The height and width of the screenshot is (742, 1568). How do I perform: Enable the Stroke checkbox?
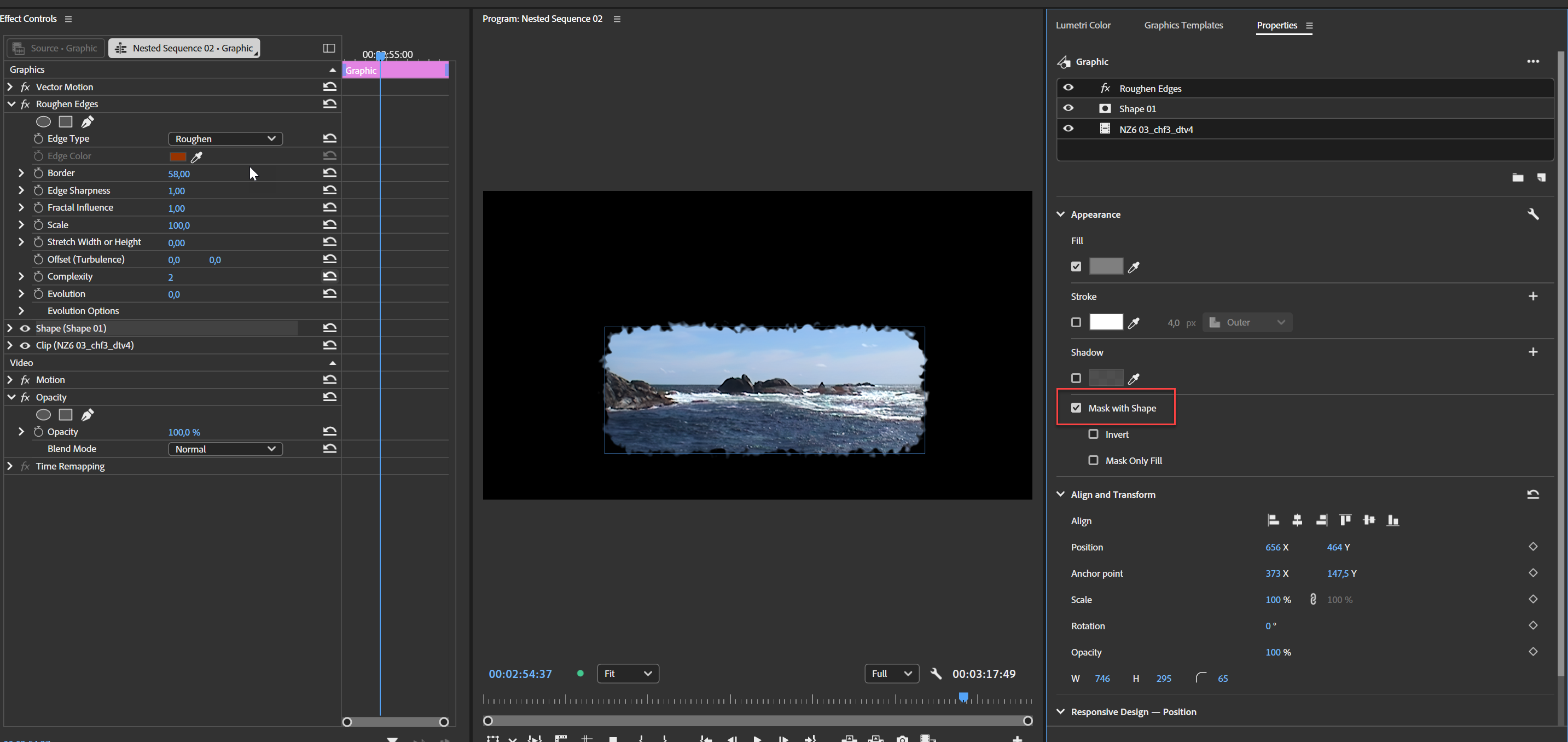pyautogui.click(x=1076, y=322)
